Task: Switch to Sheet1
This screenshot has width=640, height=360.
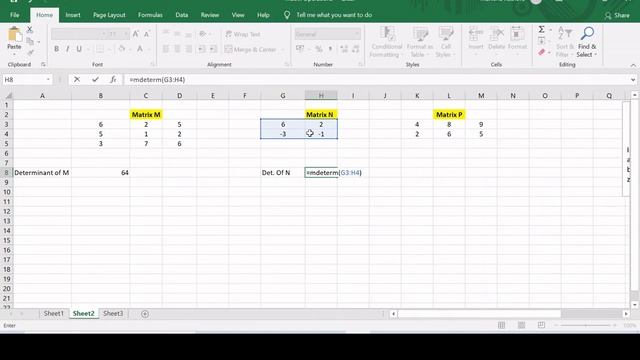Action: (x=53, y=313)
